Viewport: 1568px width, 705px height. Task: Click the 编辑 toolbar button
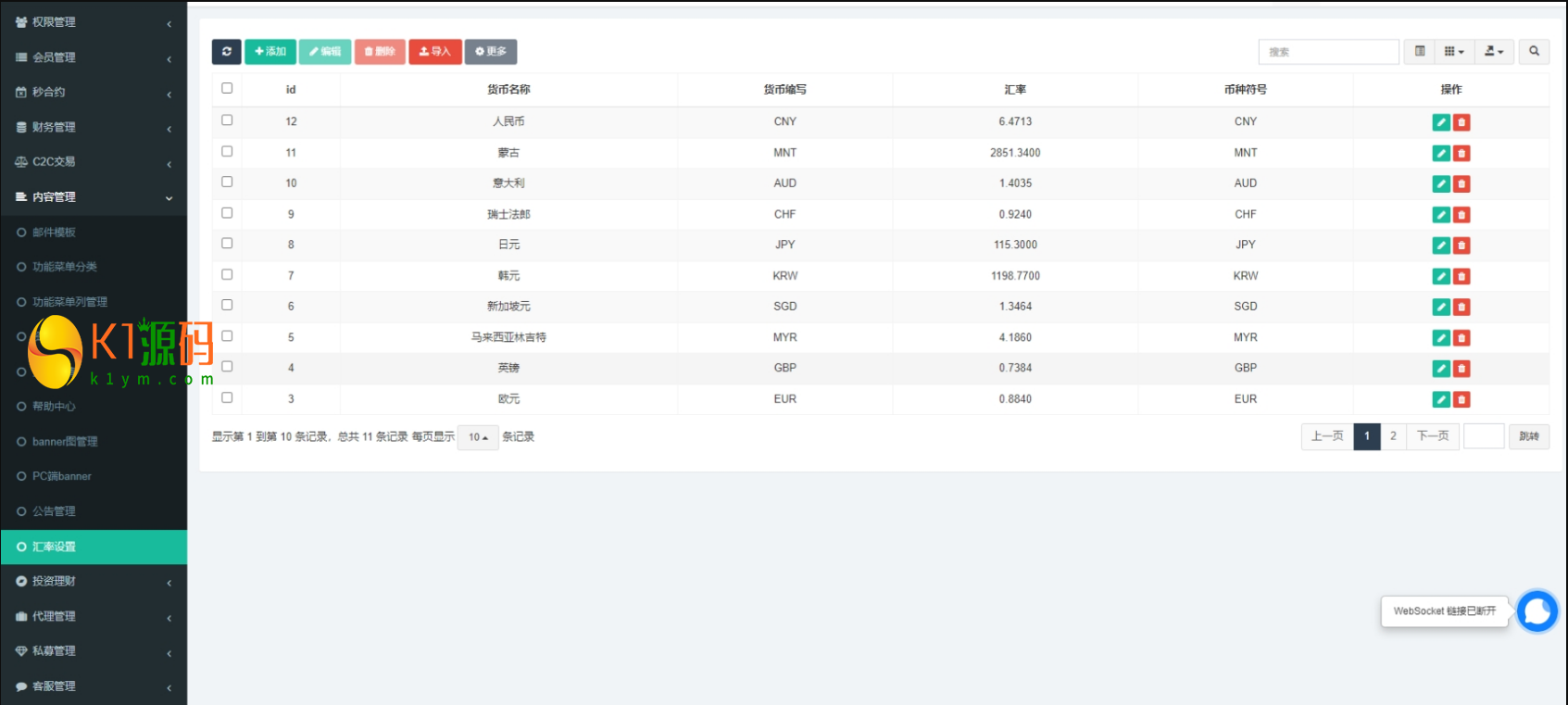pos(325,52)
